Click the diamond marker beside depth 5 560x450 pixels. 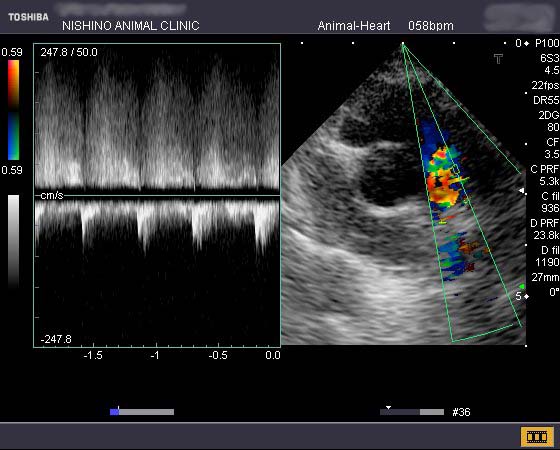tap(526, 296)
